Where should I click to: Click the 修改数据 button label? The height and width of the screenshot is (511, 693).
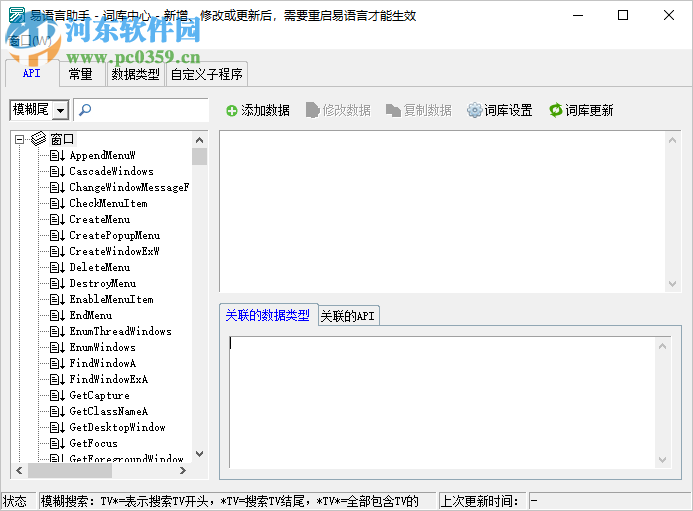[x=346, y=111]
